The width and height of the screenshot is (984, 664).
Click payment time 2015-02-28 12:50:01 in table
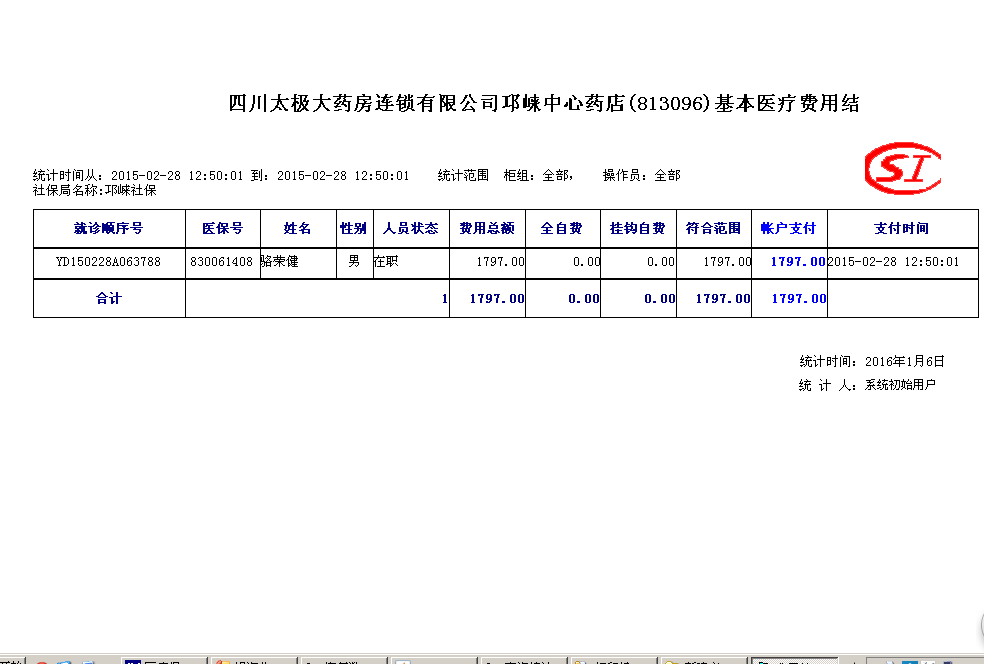click(894, 262)
